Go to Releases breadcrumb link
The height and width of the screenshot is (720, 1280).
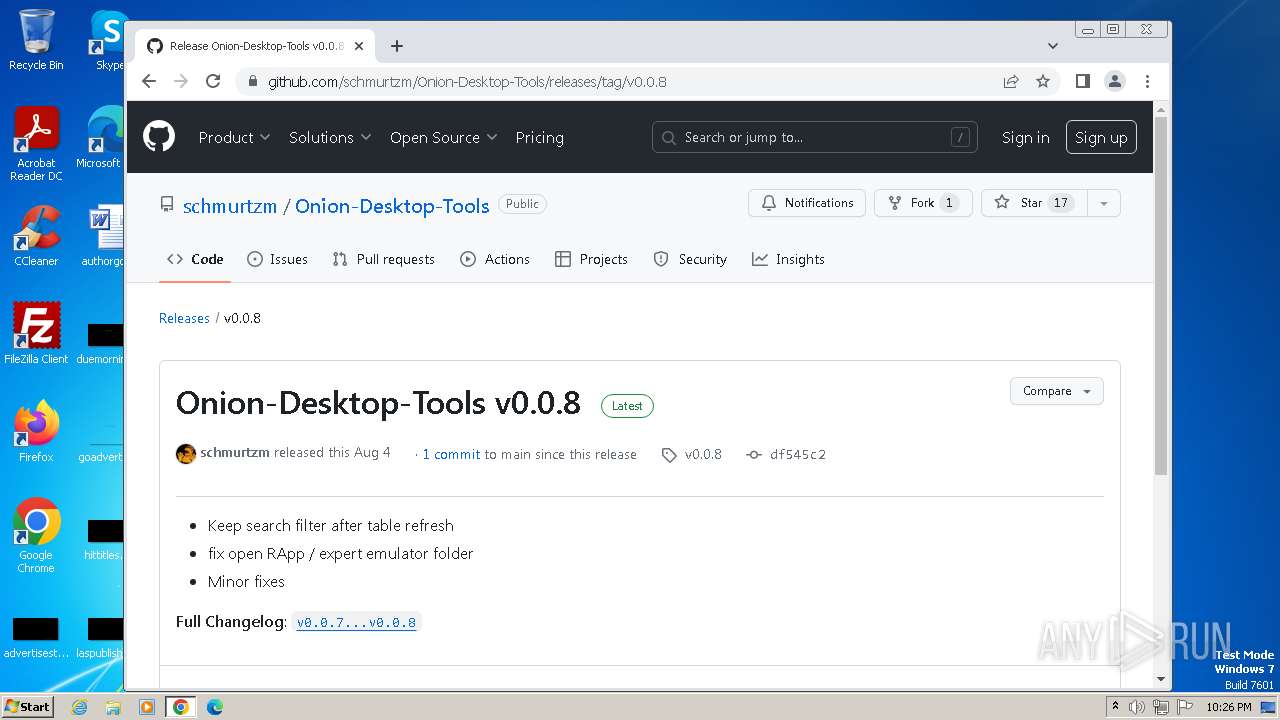(184, 318)
